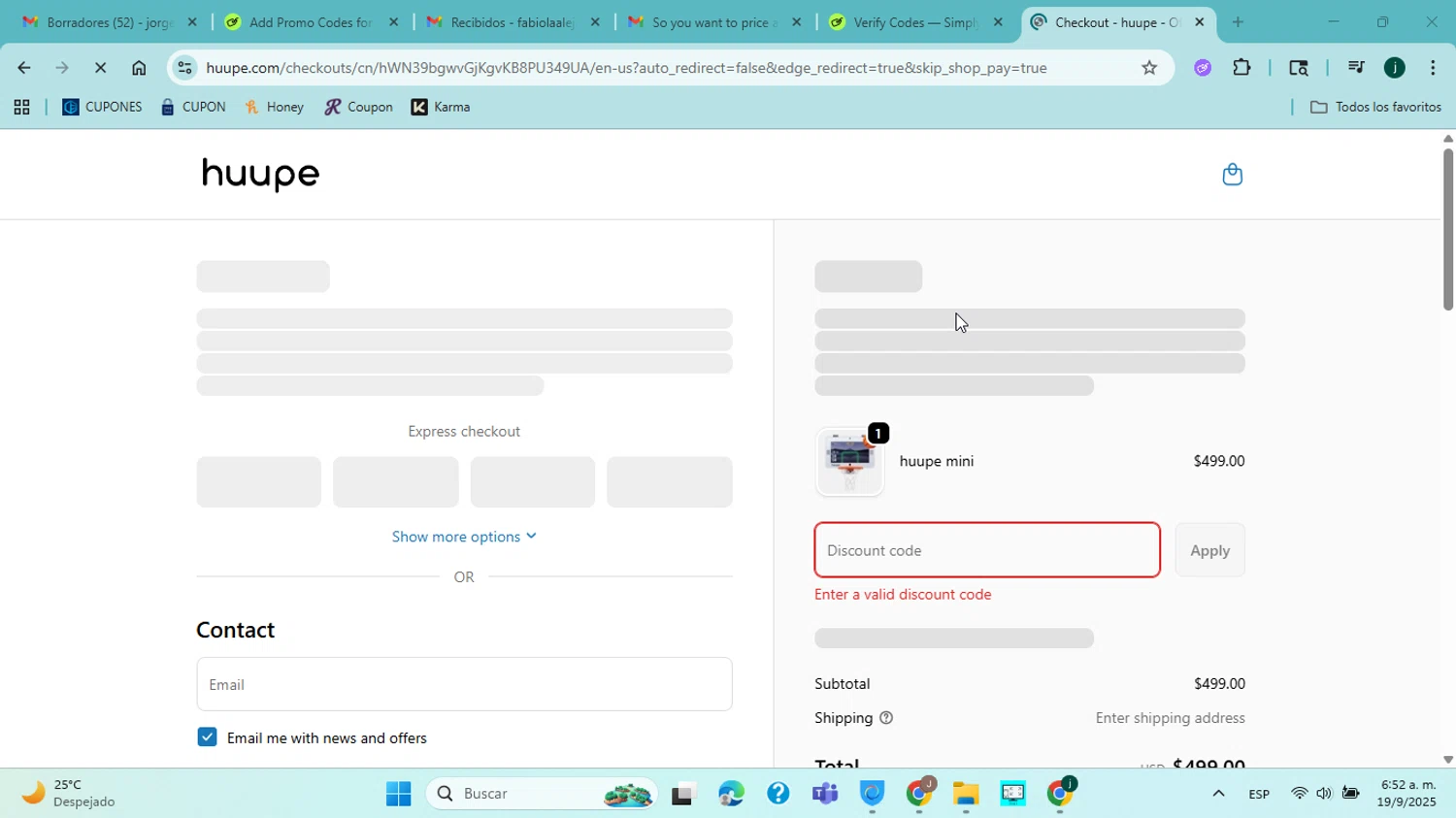Click the Apply discount button
Screen dimensions: 1456x818
1209,550
